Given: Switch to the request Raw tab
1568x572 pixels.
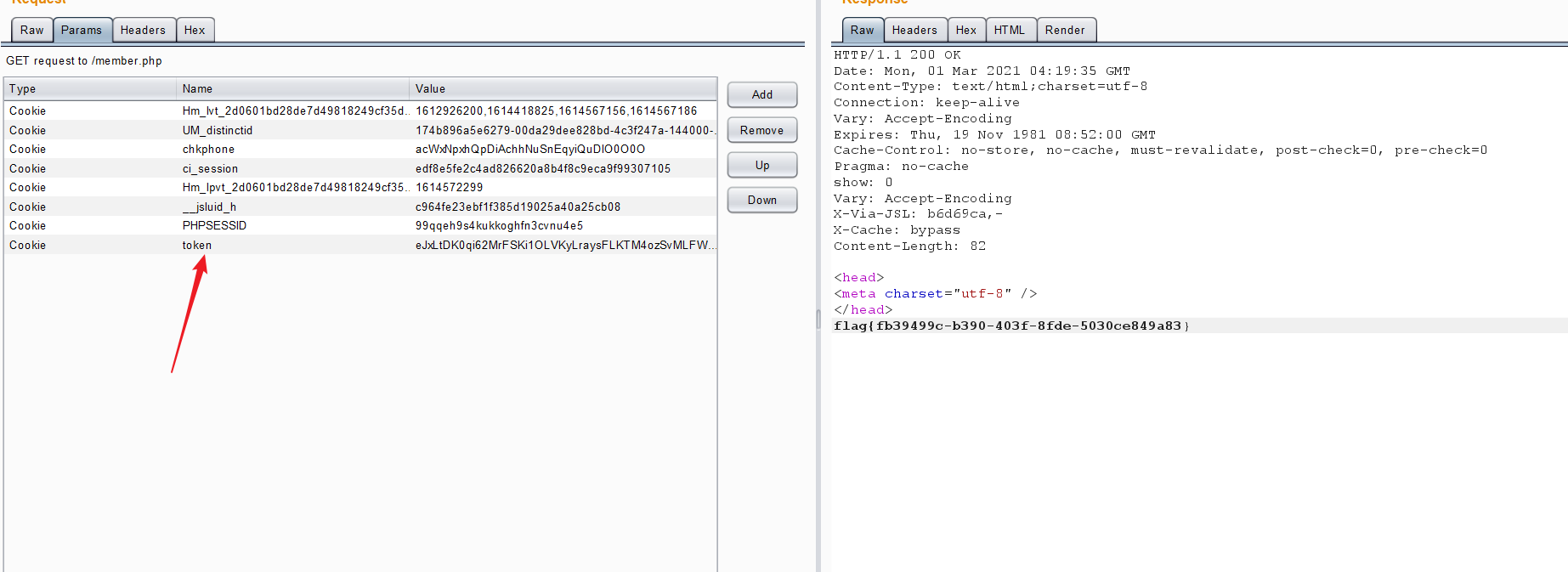Looking at the screenshot, I should tap(31, 31).
